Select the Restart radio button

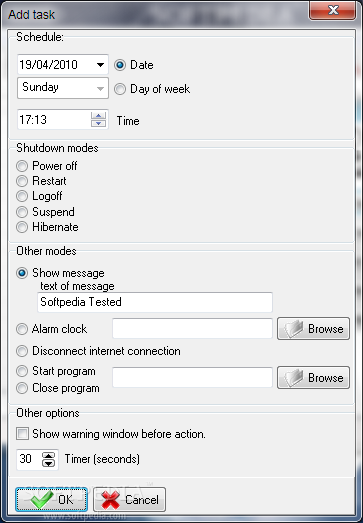[x=22, y=181]
